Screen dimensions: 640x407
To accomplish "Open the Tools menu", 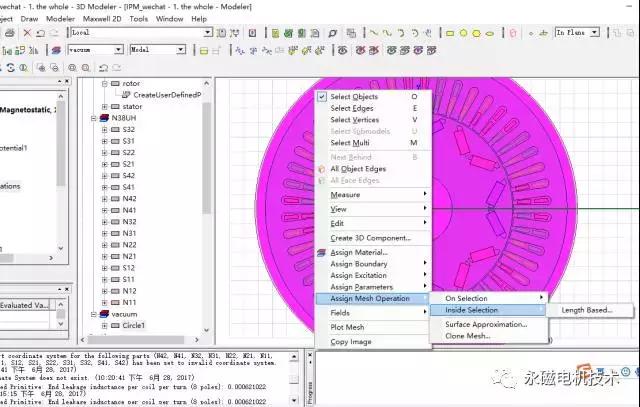I will click(138, 18).
